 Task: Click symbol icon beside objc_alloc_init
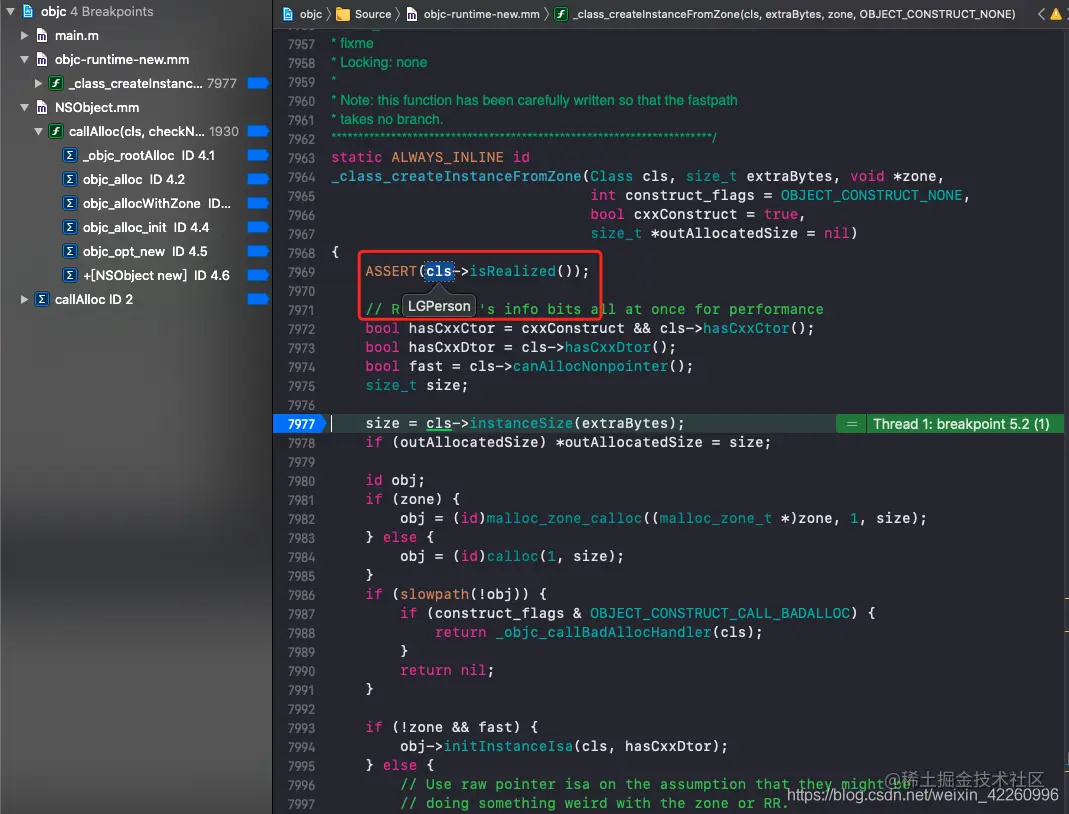(70, 227)
